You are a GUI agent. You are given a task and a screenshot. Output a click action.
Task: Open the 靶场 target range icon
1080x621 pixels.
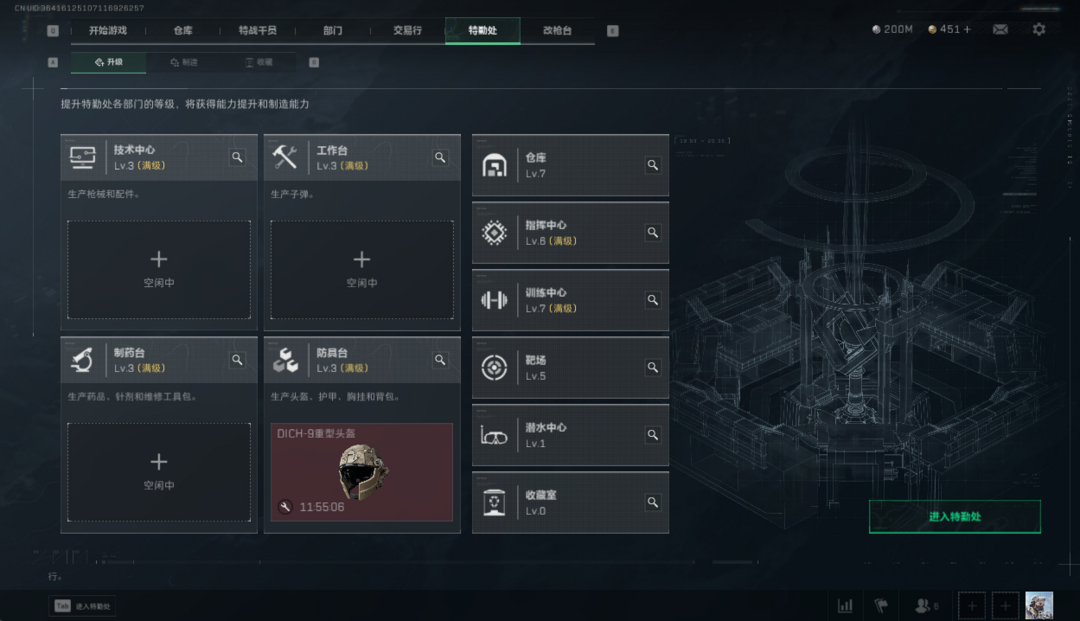pos(494,368)
